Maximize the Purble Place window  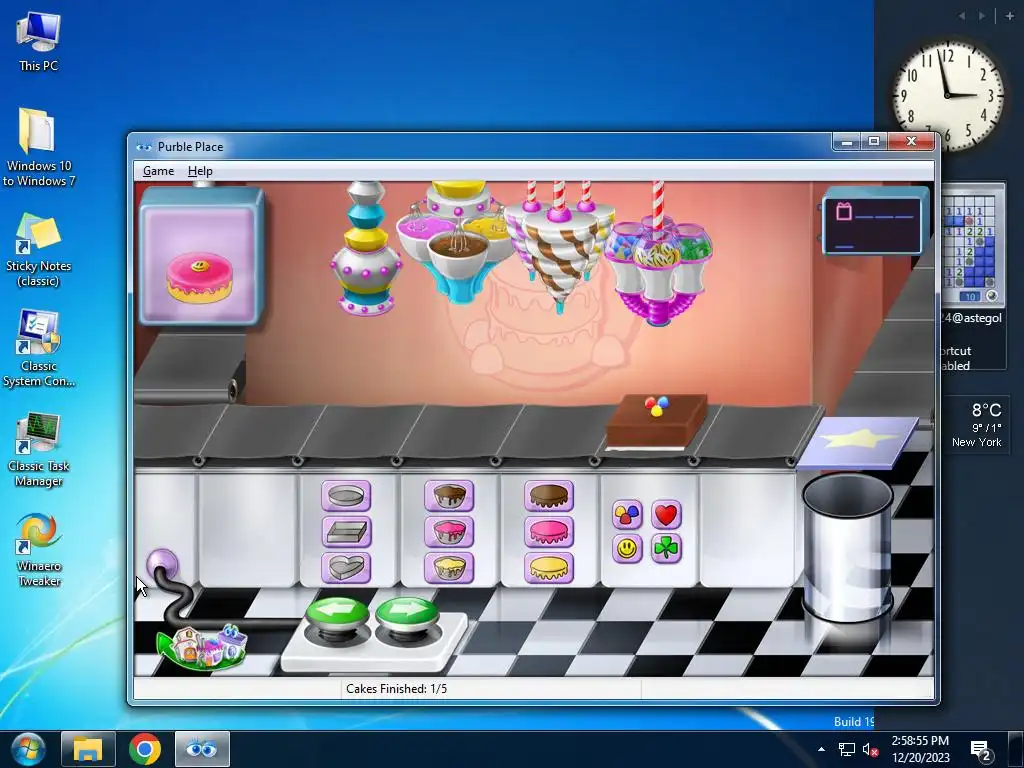tap(874, 142)
